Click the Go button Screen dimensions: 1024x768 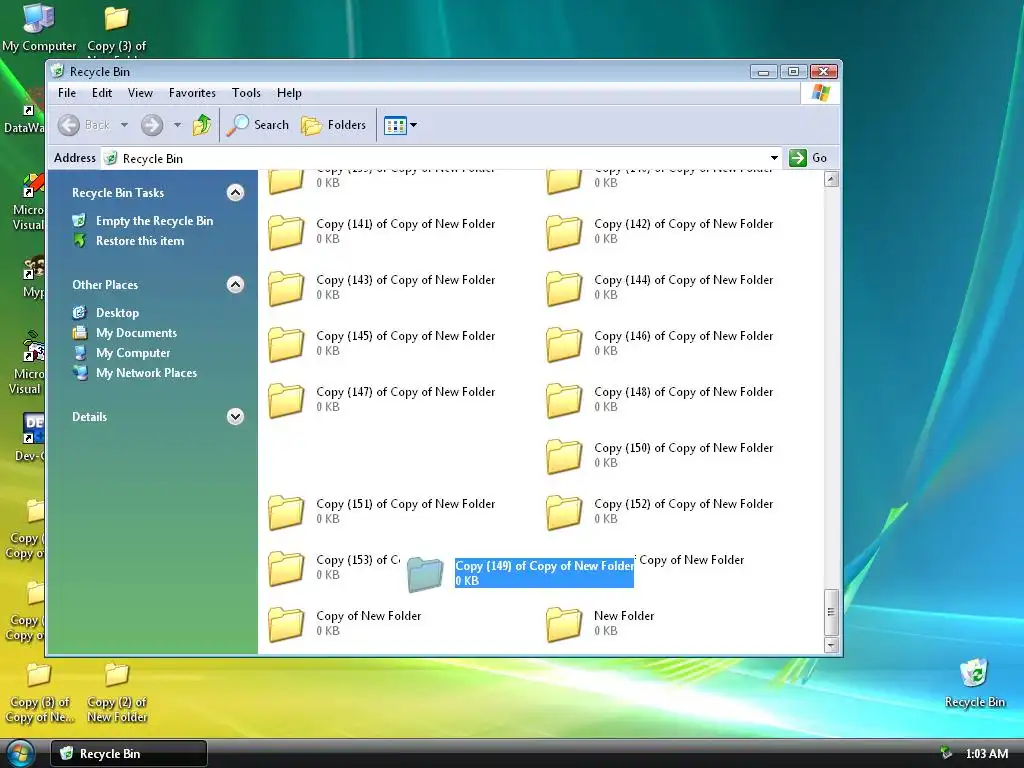[808, 158]
